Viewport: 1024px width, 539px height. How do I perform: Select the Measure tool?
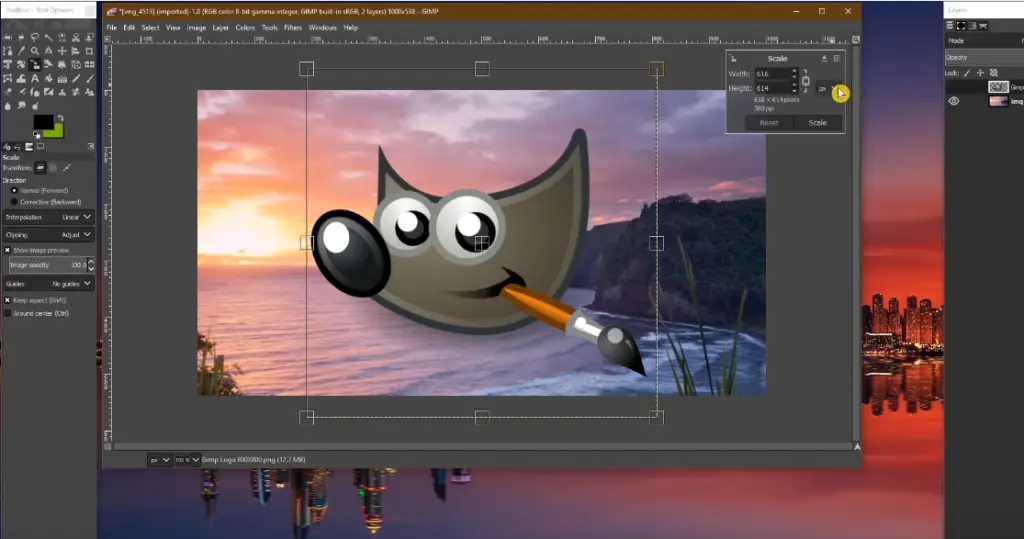tap(48, 51)
